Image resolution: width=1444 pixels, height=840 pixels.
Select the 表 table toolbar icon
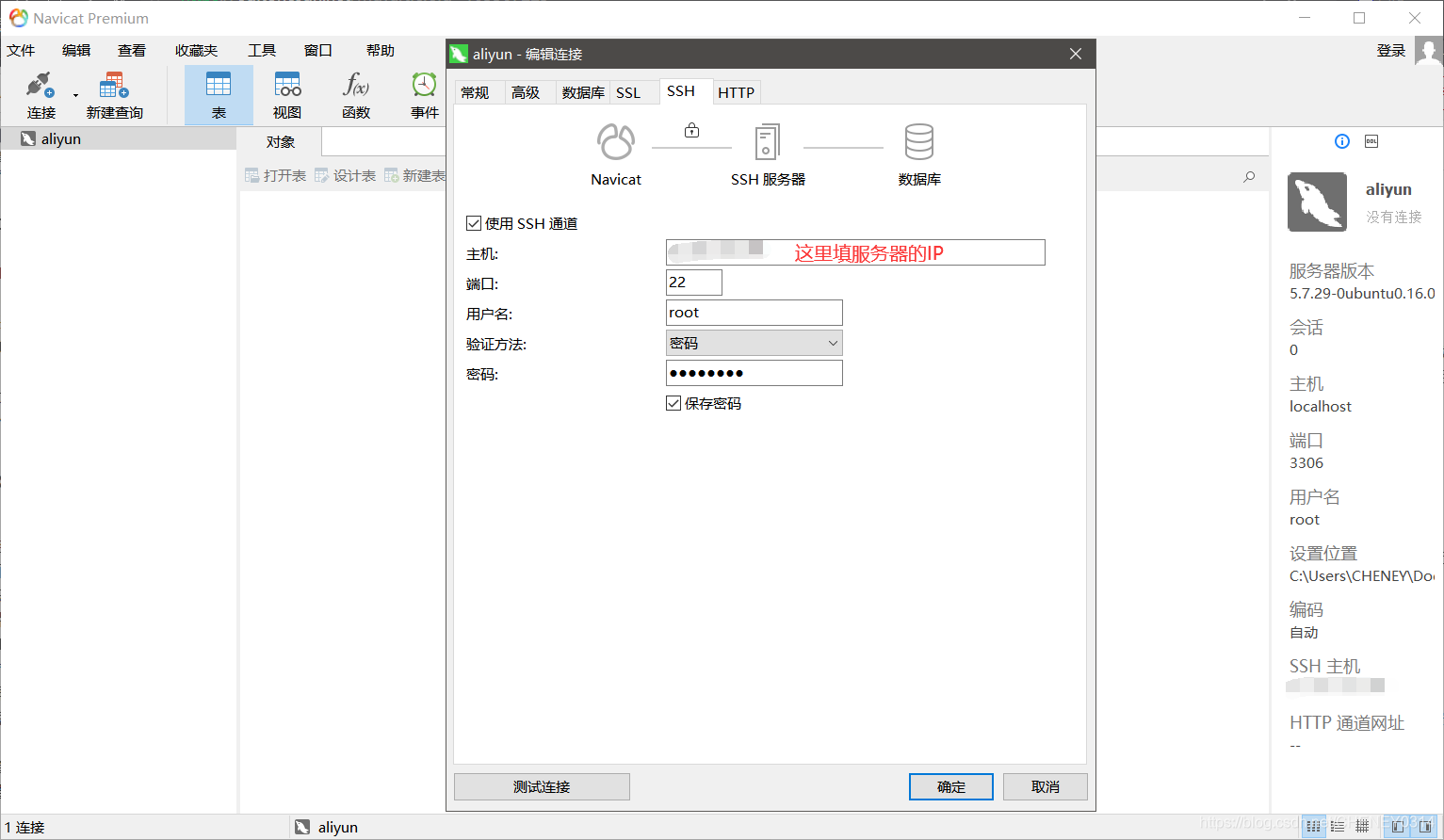(219, 94)
